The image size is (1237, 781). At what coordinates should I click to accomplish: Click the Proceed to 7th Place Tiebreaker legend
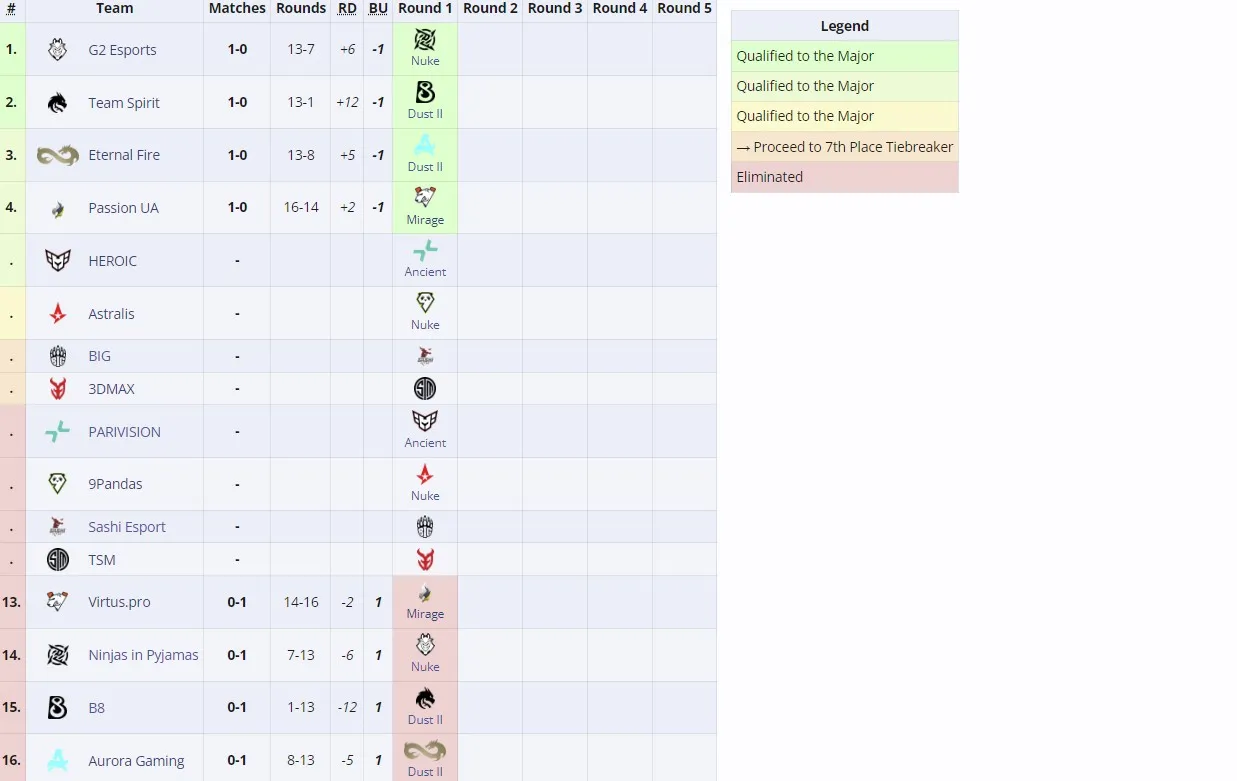point(845,147)
